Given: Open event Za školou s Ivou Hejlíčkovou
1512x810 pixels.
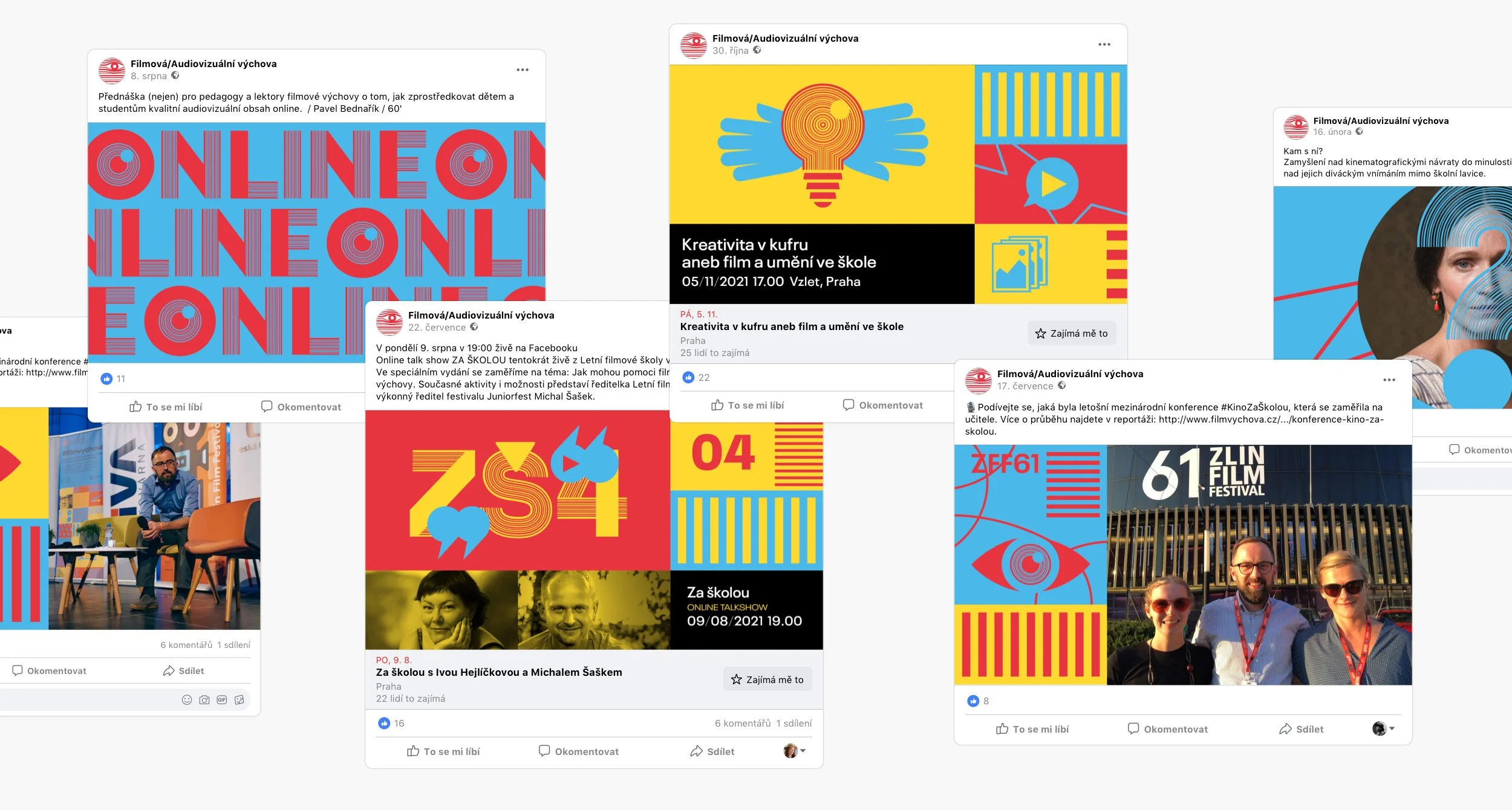Looking at the screenshot, I should pos(499,672).
